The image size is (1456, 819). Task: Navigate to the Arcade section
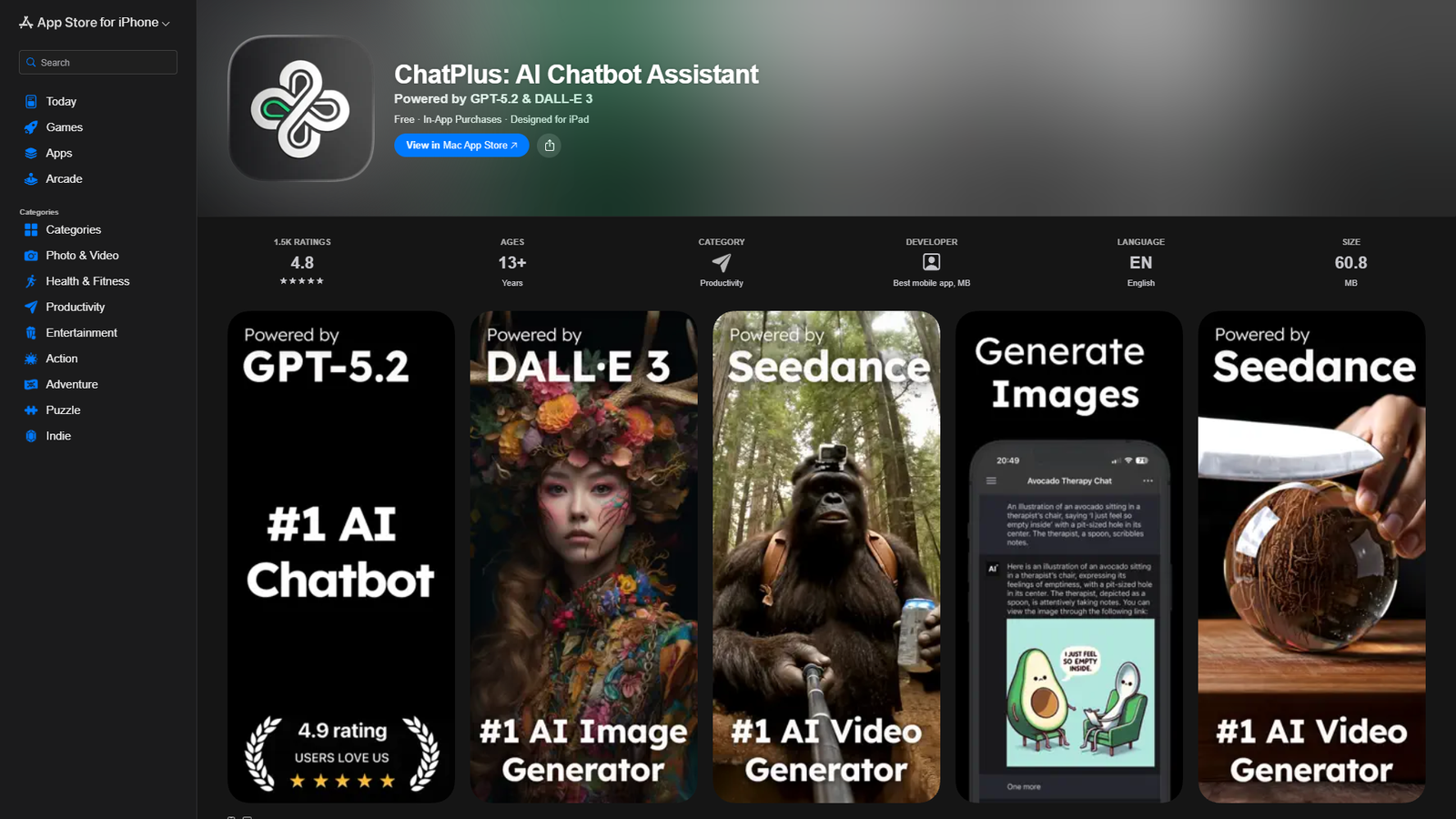coord(64,179)
